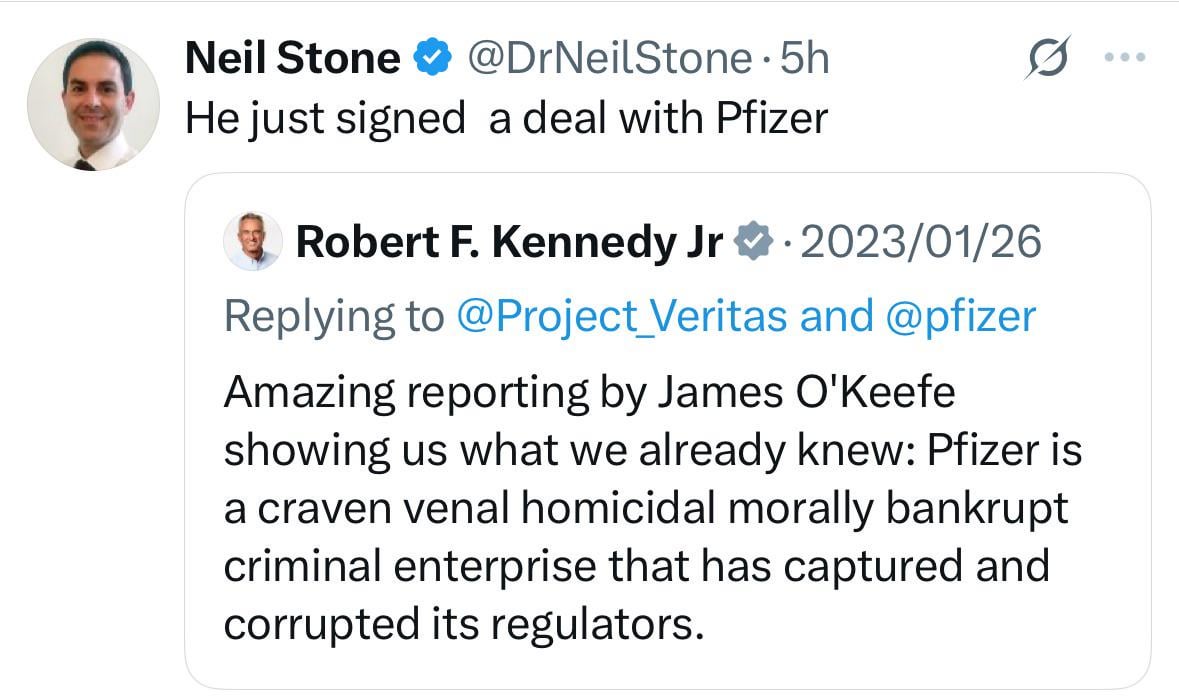Open the @pfizer mention link
This screenshot has height=699, width=1179.
(959, 316)
